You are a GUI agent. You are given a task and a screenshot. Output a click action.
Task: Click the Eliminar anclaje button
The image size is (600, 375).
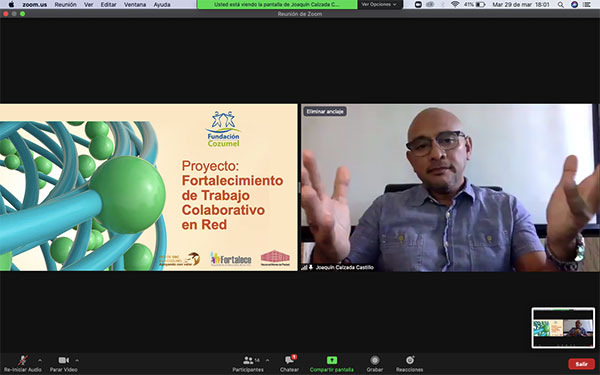tap(325, 111)
